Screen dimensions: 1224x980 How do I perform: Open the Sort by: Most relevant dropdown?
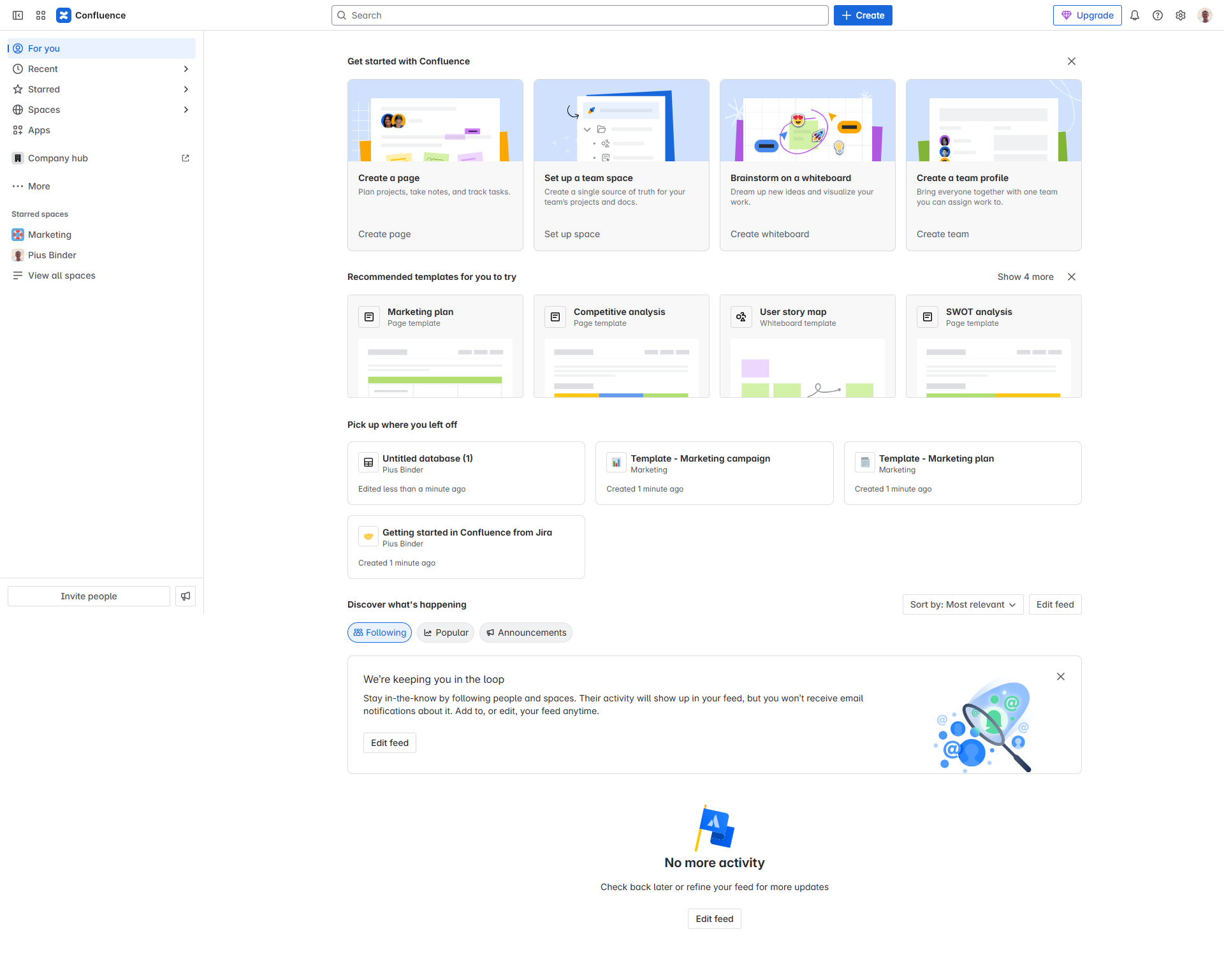point(963,604)
